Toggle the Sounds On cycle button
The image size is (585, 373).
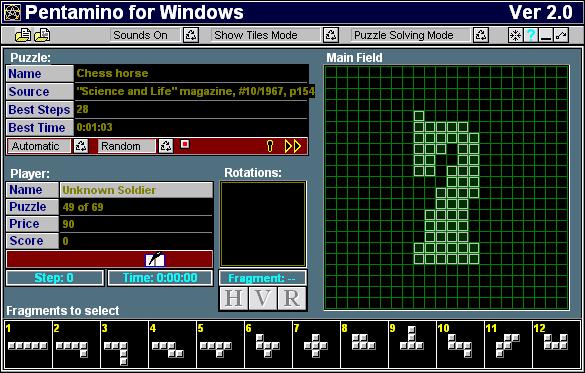click(x=191, y=35)
